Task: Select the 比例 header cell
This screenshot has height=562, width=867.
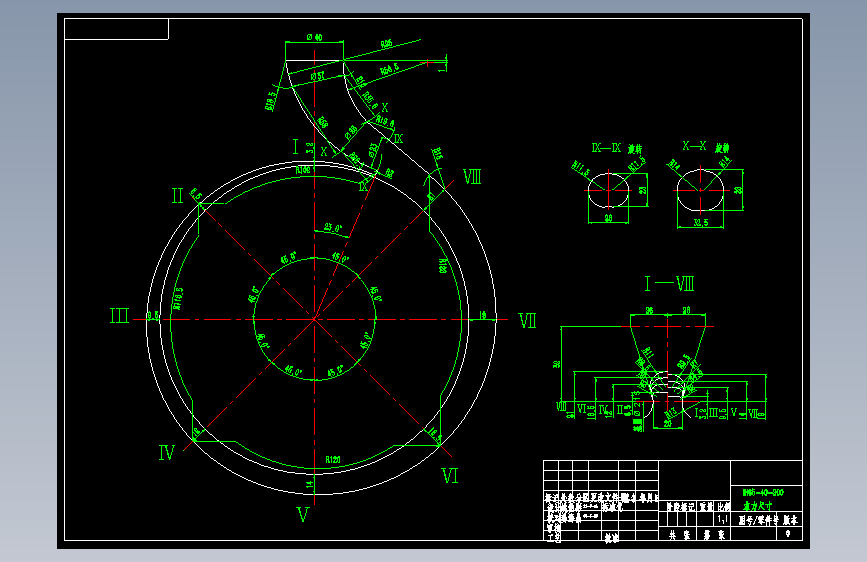Action: [723, 506]
